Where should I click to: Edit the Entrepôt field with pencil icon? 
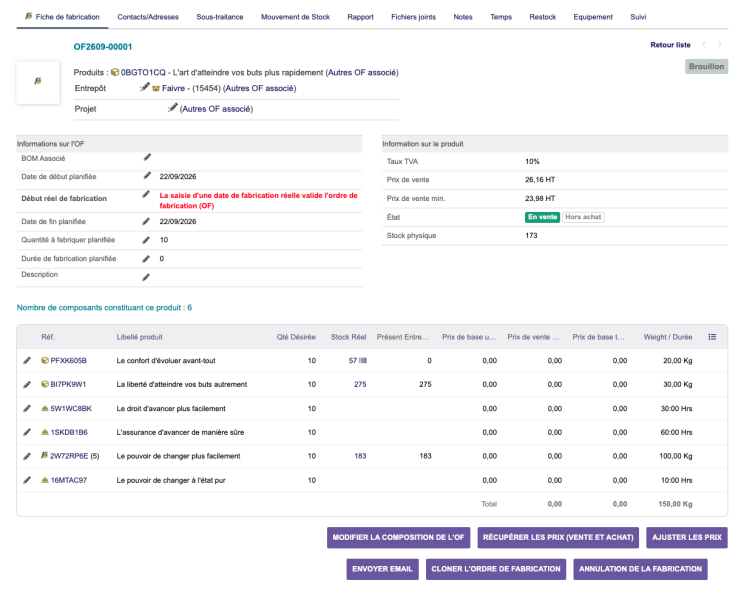point(145,87)
